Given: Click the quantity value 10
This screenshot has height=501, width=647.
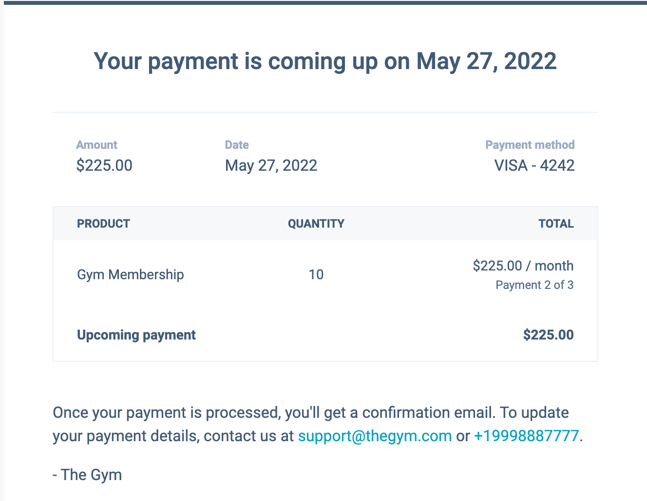Looking at the screenshot, I should tap(316, 274).
